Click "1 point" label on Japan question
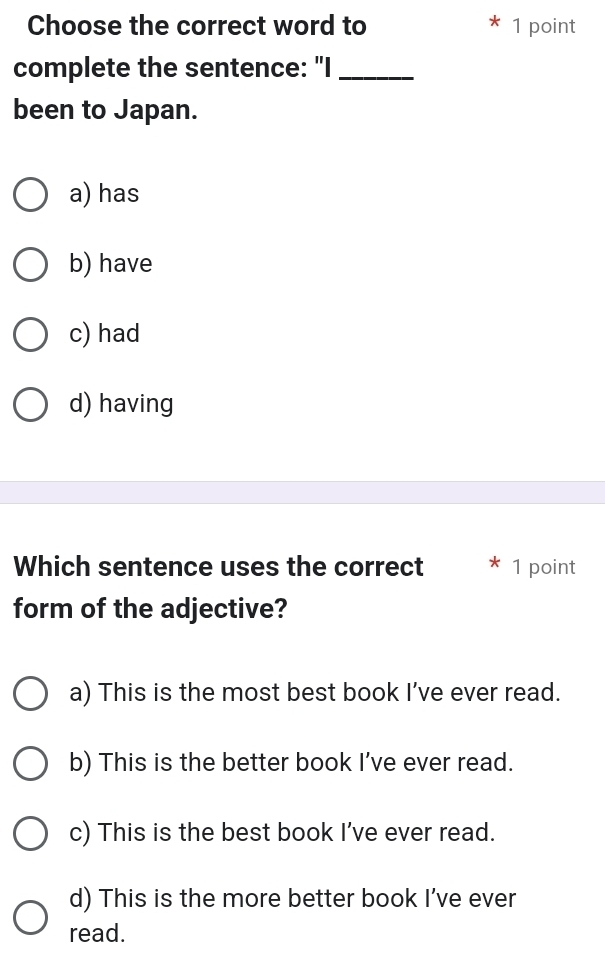The height and width of the screenshot is (965, 605). click(543, 27)
